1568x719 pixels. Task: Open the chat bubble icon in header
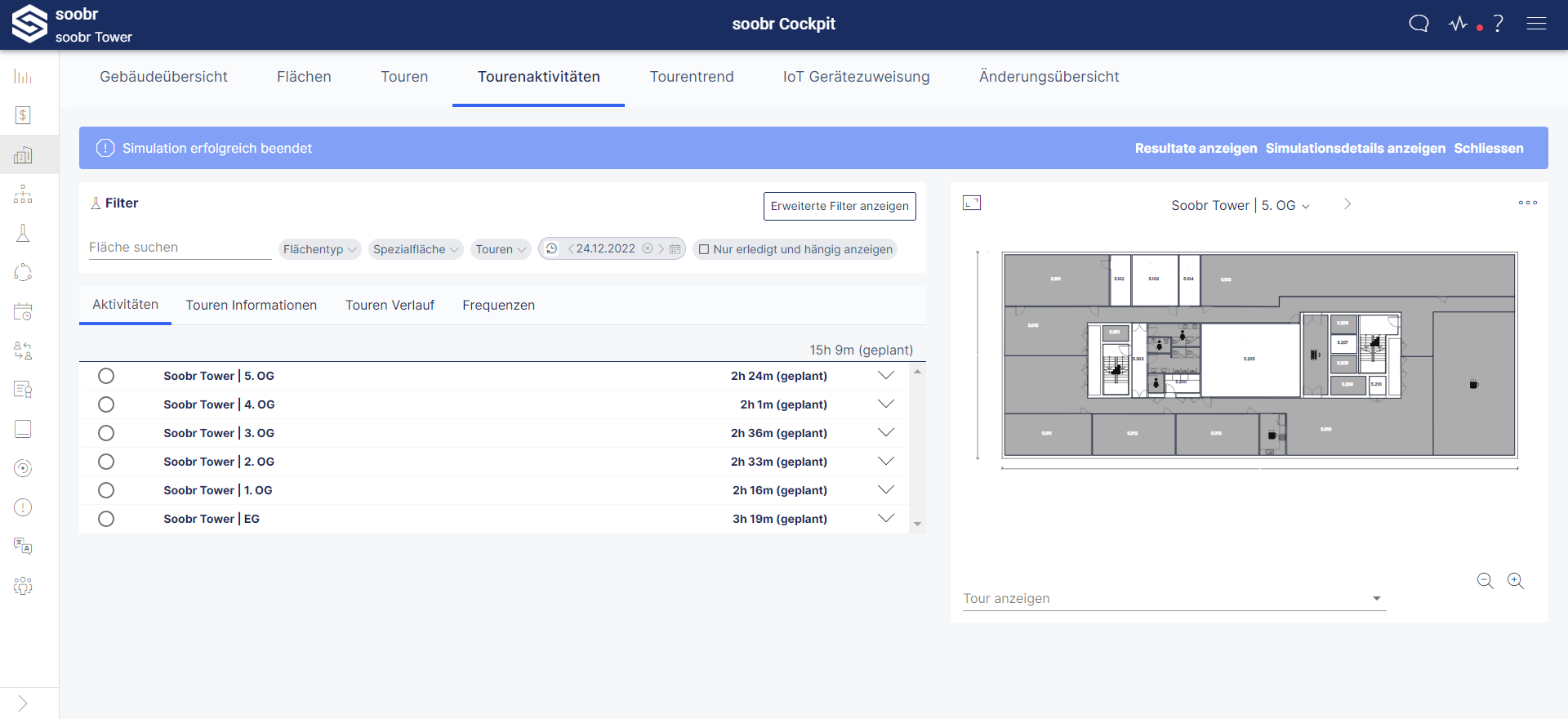(1419, 24)
